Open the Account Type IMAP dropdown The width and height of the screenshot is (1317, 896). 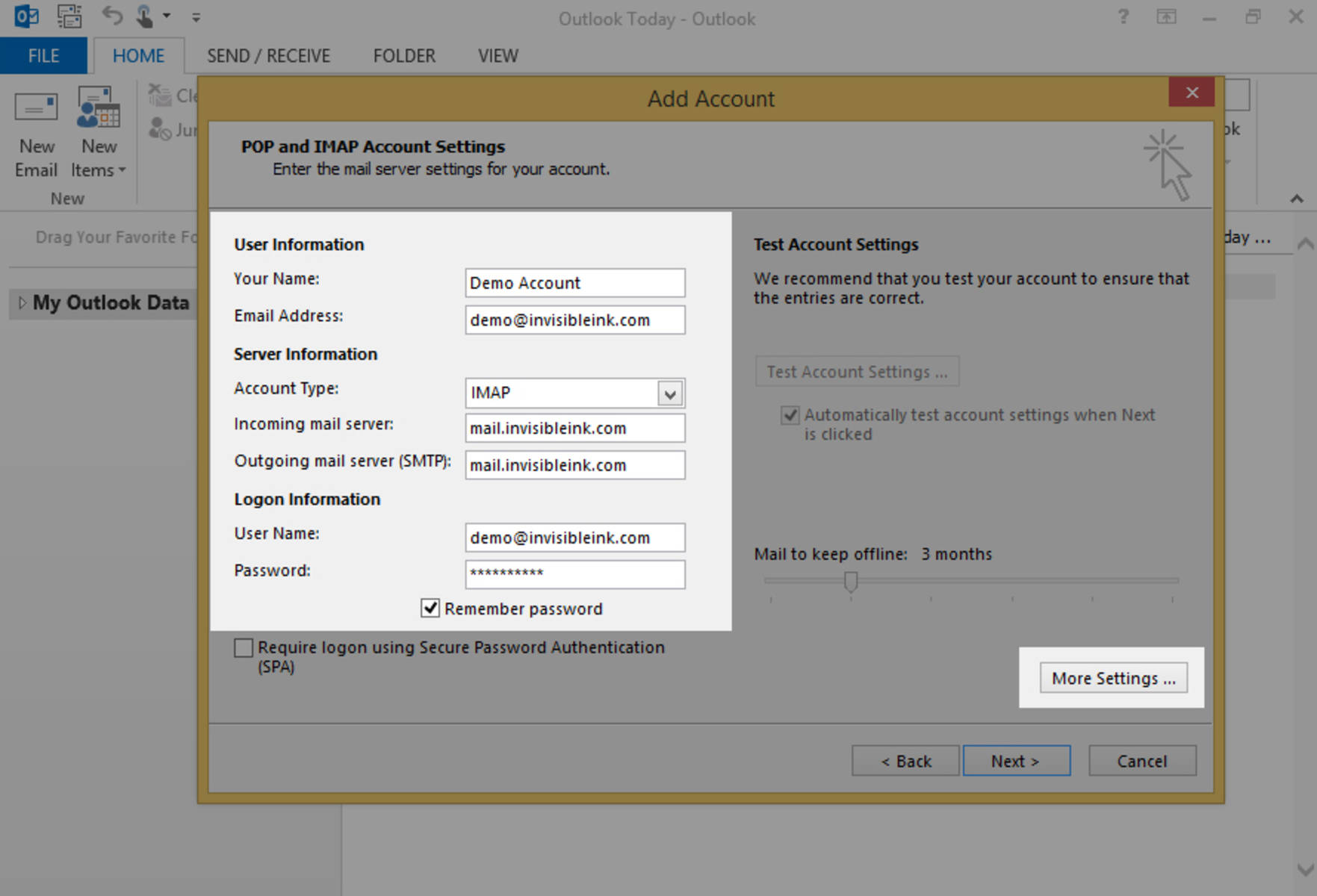pos(670,393)
